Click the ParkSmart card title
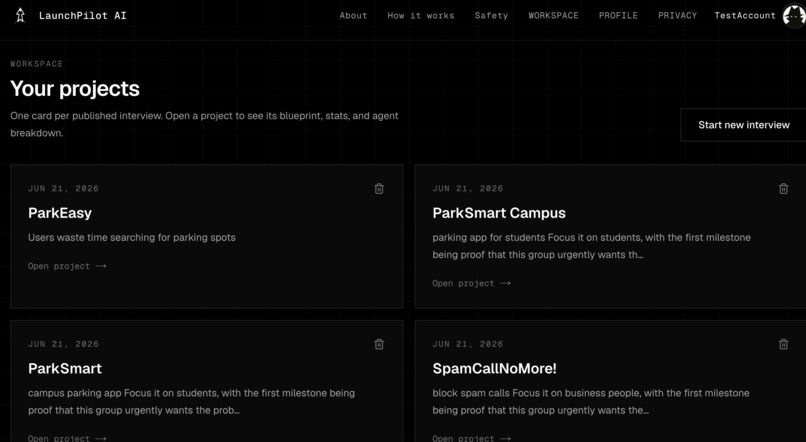The height and width of the screenshot is (442, 806). tap(65, 369)
